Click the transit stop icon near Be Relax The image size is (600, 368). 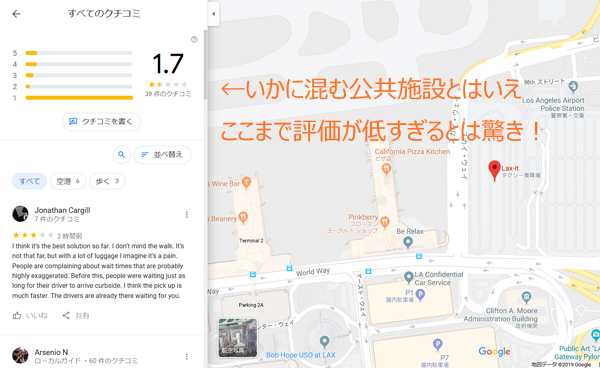419,256
